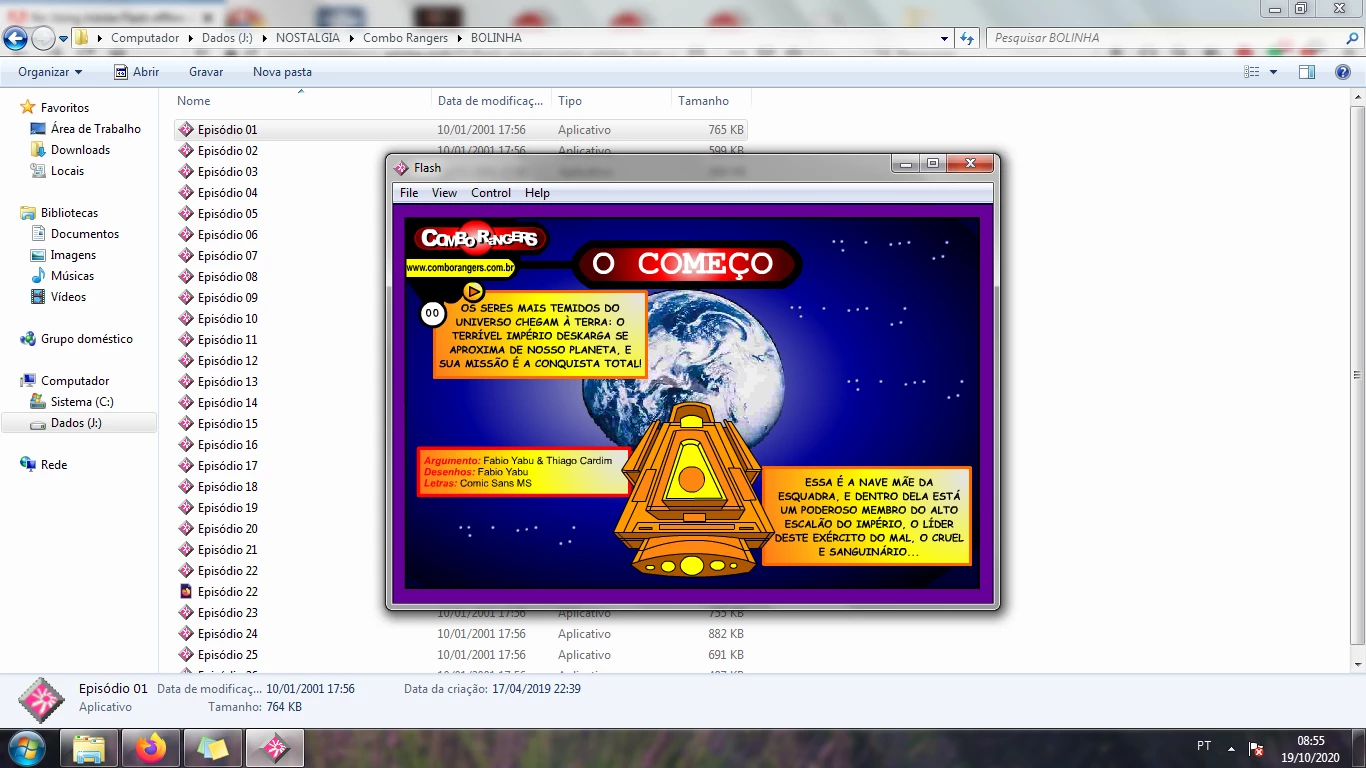Screen dimensions: 1366x768
Task: Open Windows Explorer from the taskbar
Action: coord(89,748)
